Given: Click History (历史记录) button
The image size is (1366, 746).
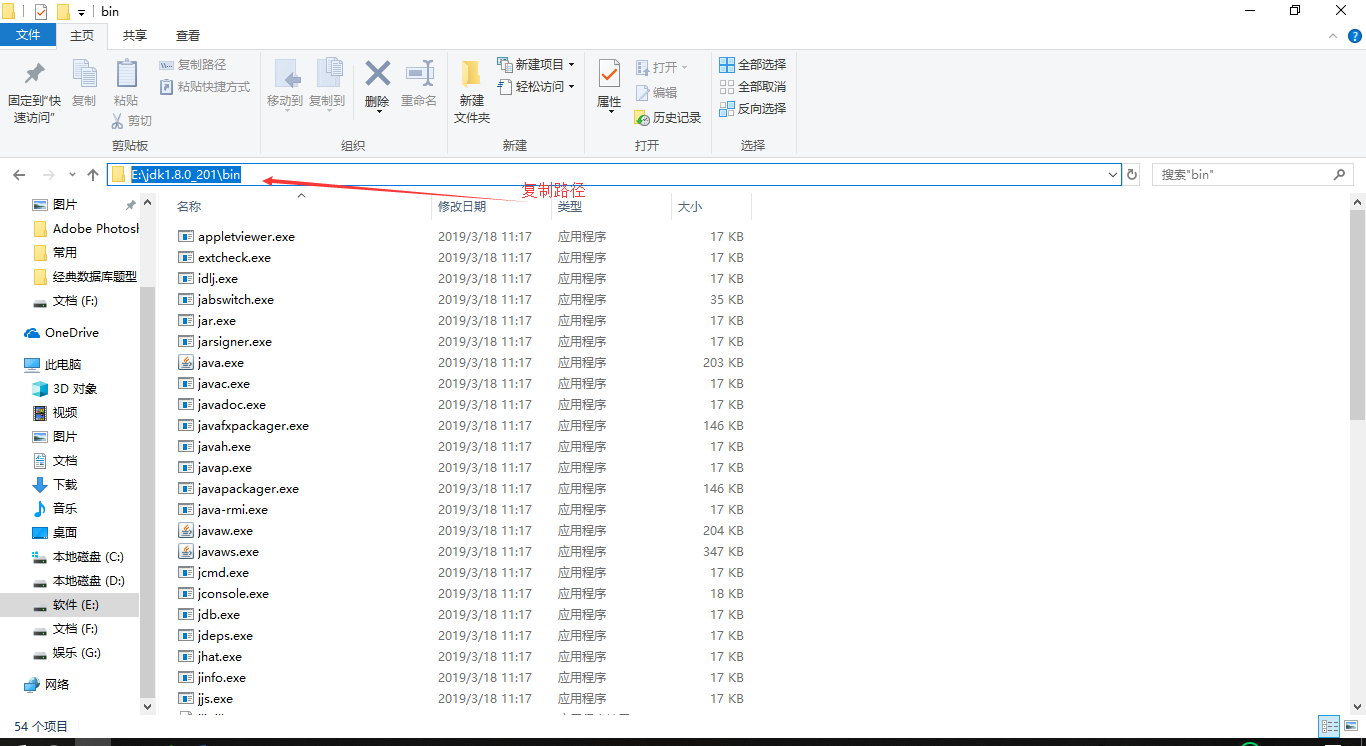Looking at the screenshot, I should [x=668, y=118].
